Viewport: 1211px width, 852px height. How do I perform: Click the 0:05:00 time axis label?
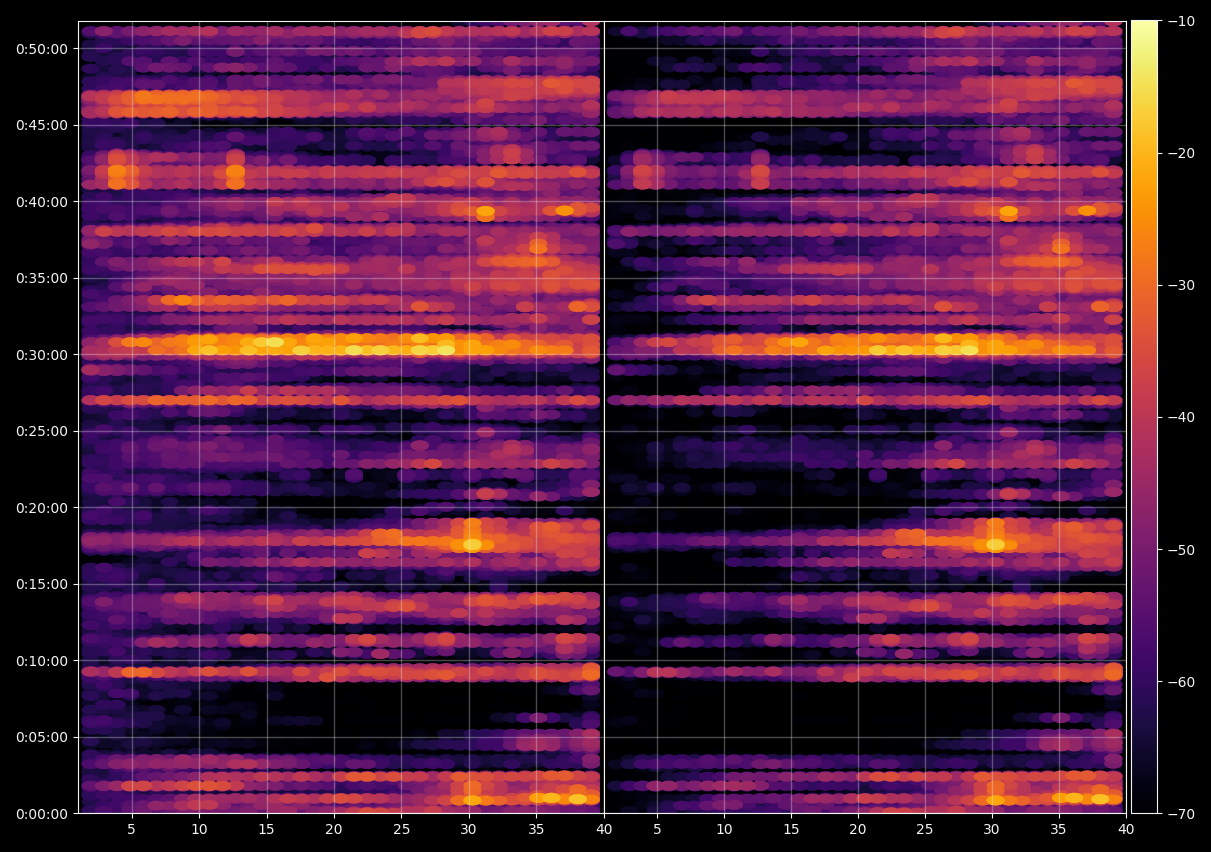42,737
